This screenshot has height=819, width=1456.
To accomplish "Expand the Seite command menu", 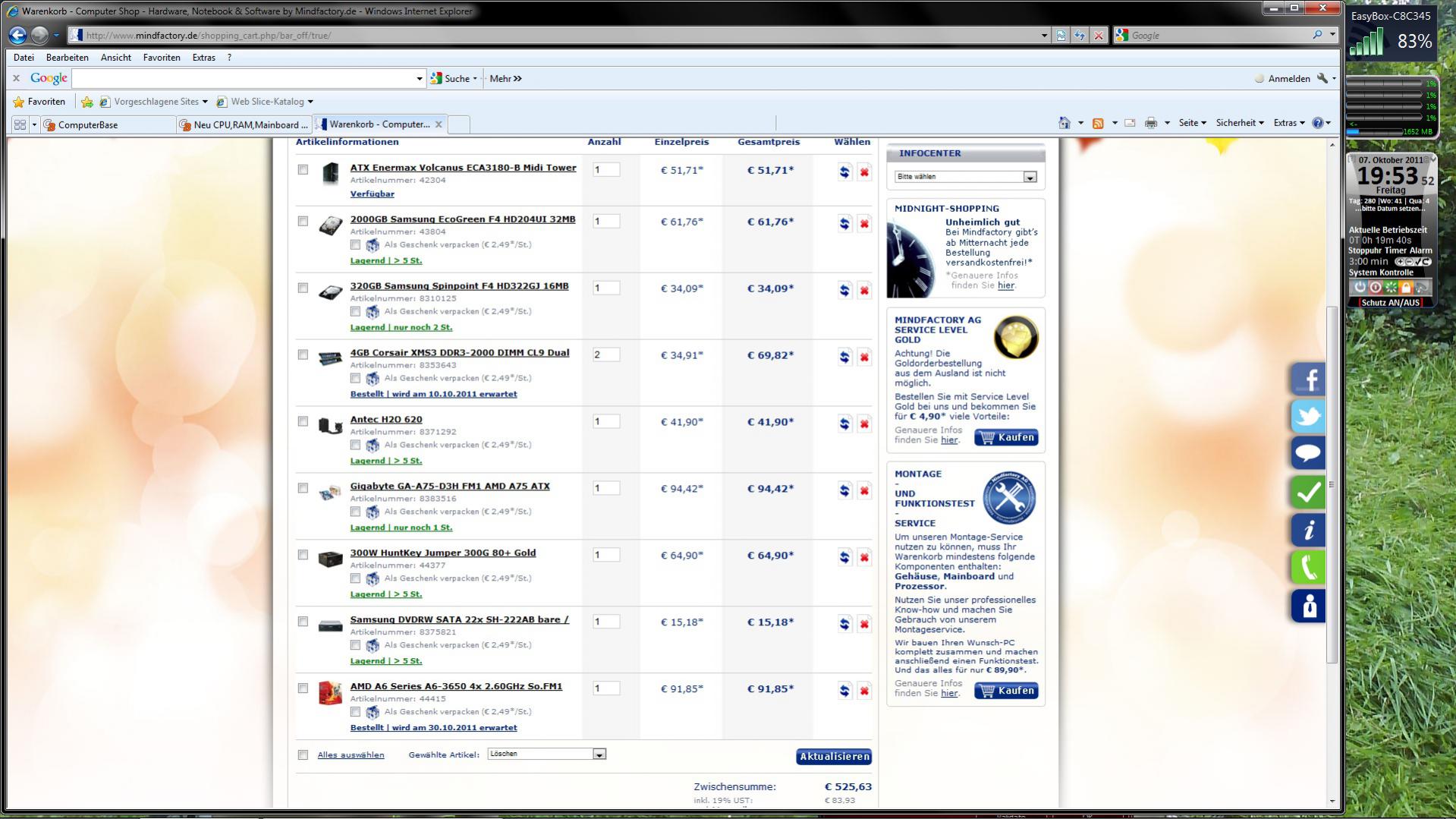I will [1192, 123].
